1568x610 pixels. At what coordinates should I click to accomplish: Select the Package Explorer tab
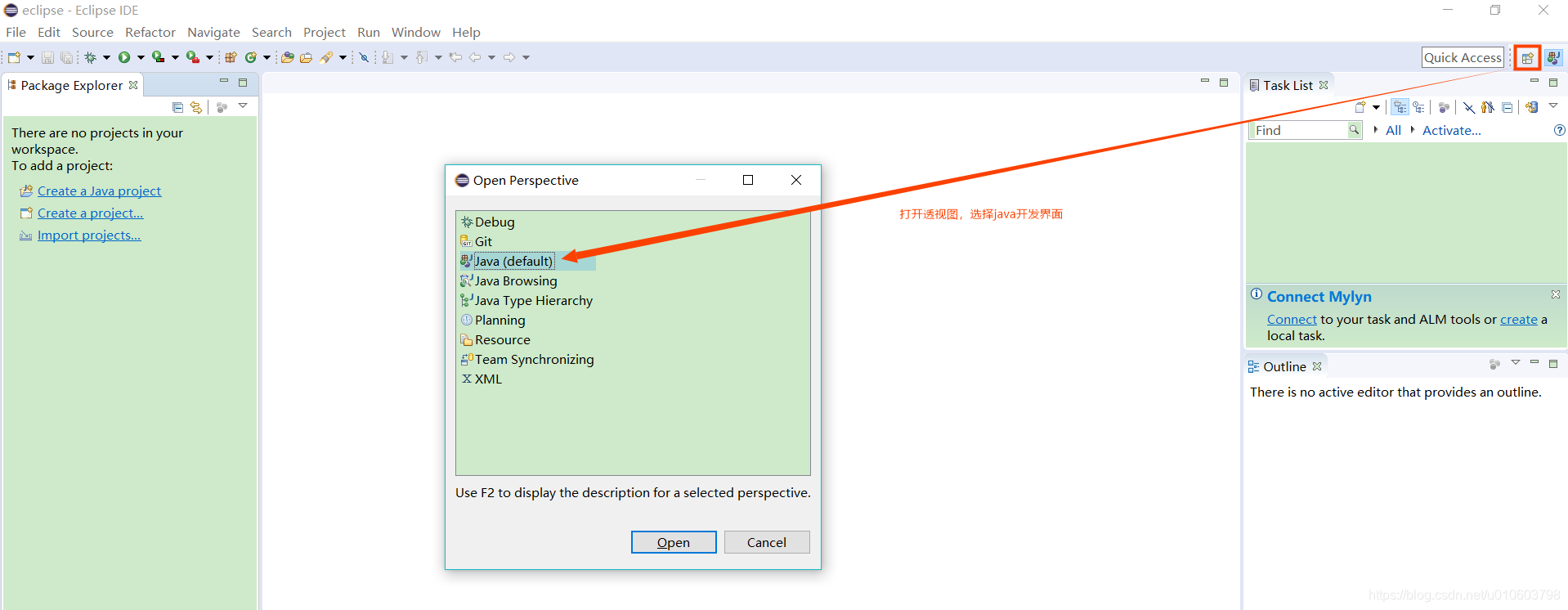72,85
